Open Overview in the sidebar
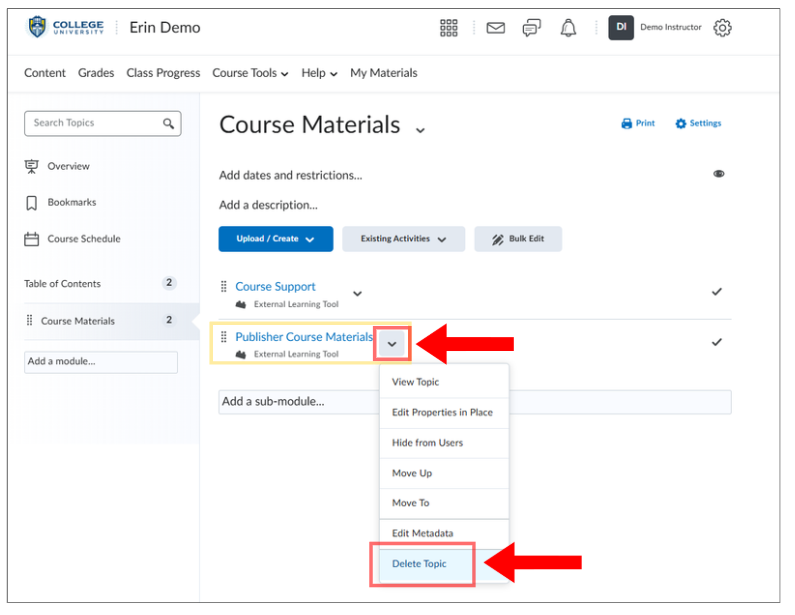 coord(68,166)
